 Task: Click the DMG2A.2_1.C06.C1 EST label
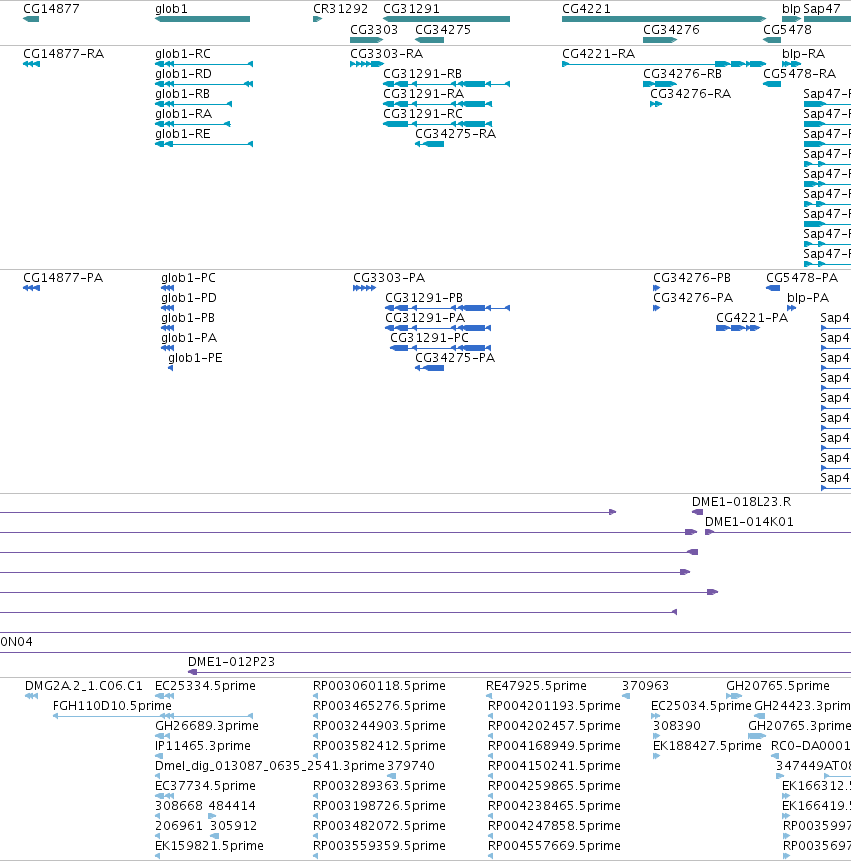pos(83,686)
